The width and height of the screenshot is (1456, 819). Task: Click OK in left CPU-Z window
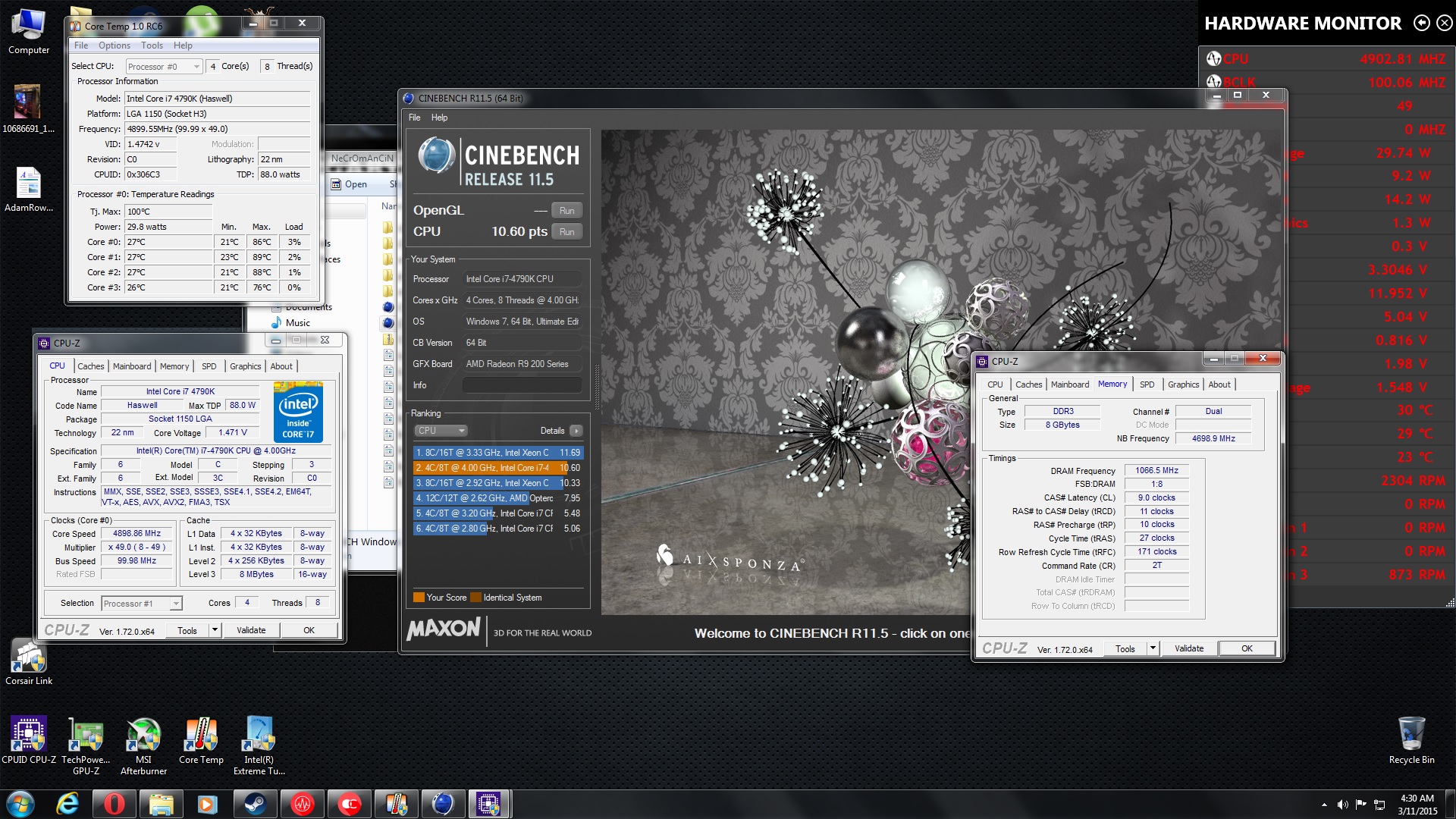tap(309, 630)
